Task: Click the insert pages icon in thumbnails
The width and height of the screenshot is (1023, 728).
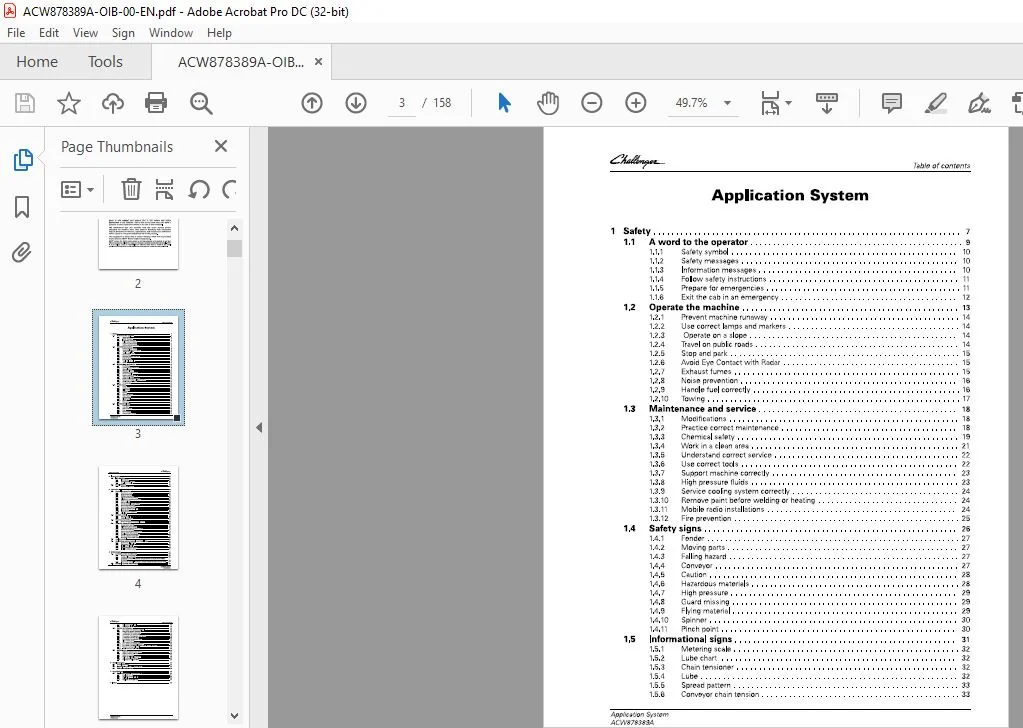Action: click(x=164, y=189)
